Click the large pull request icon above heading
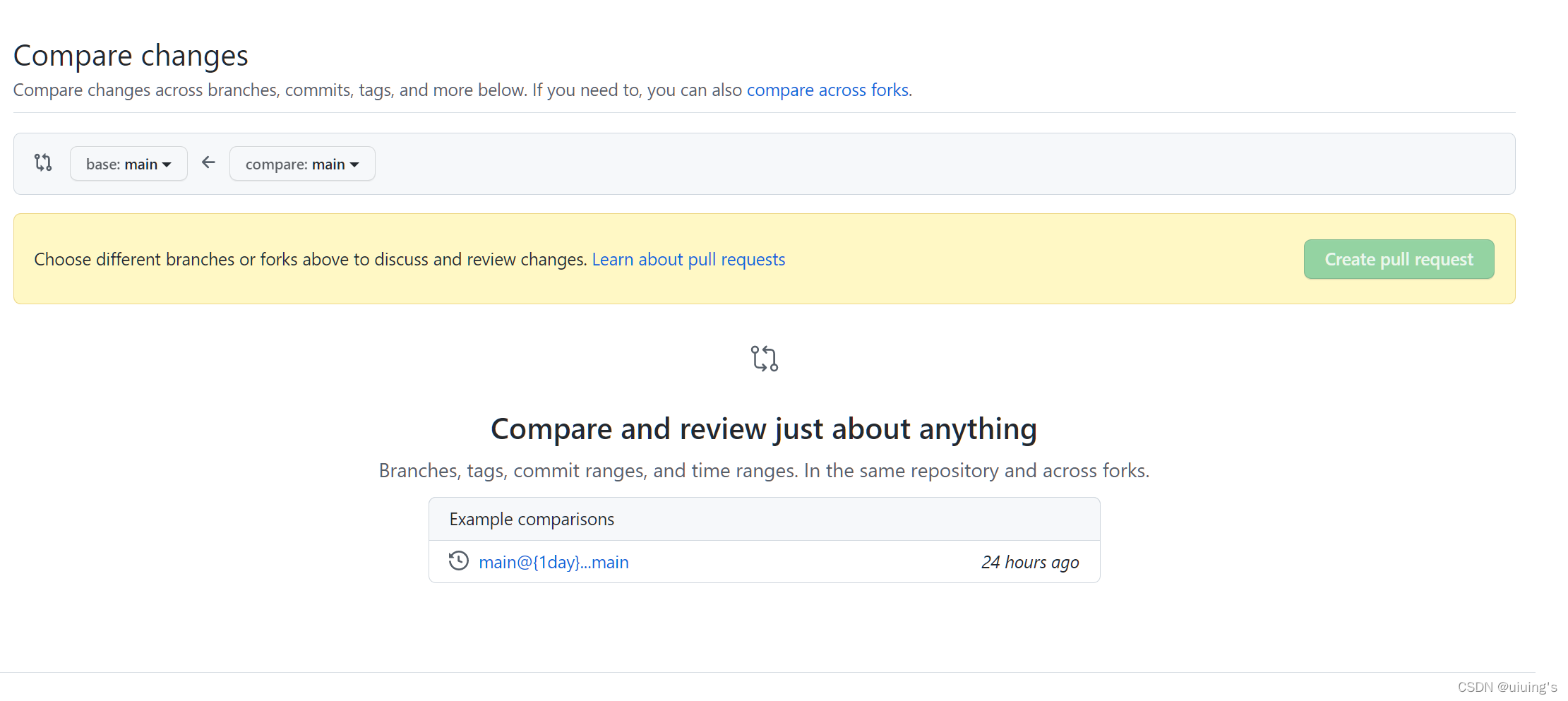Viewport: 1568px width, 701px height. (x=765, y=359)
